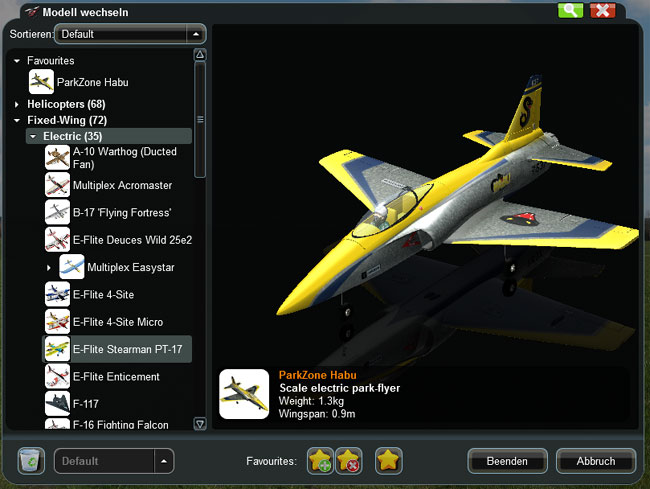
Task: Click the Beenden button
Action: 507,461
